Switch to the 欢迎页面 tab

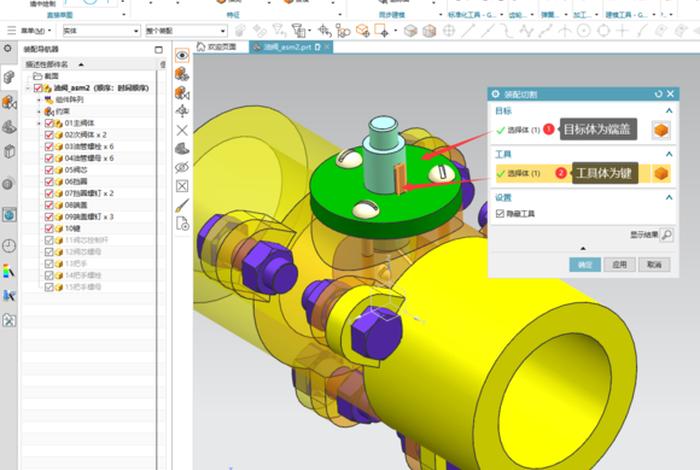(216, 47)
